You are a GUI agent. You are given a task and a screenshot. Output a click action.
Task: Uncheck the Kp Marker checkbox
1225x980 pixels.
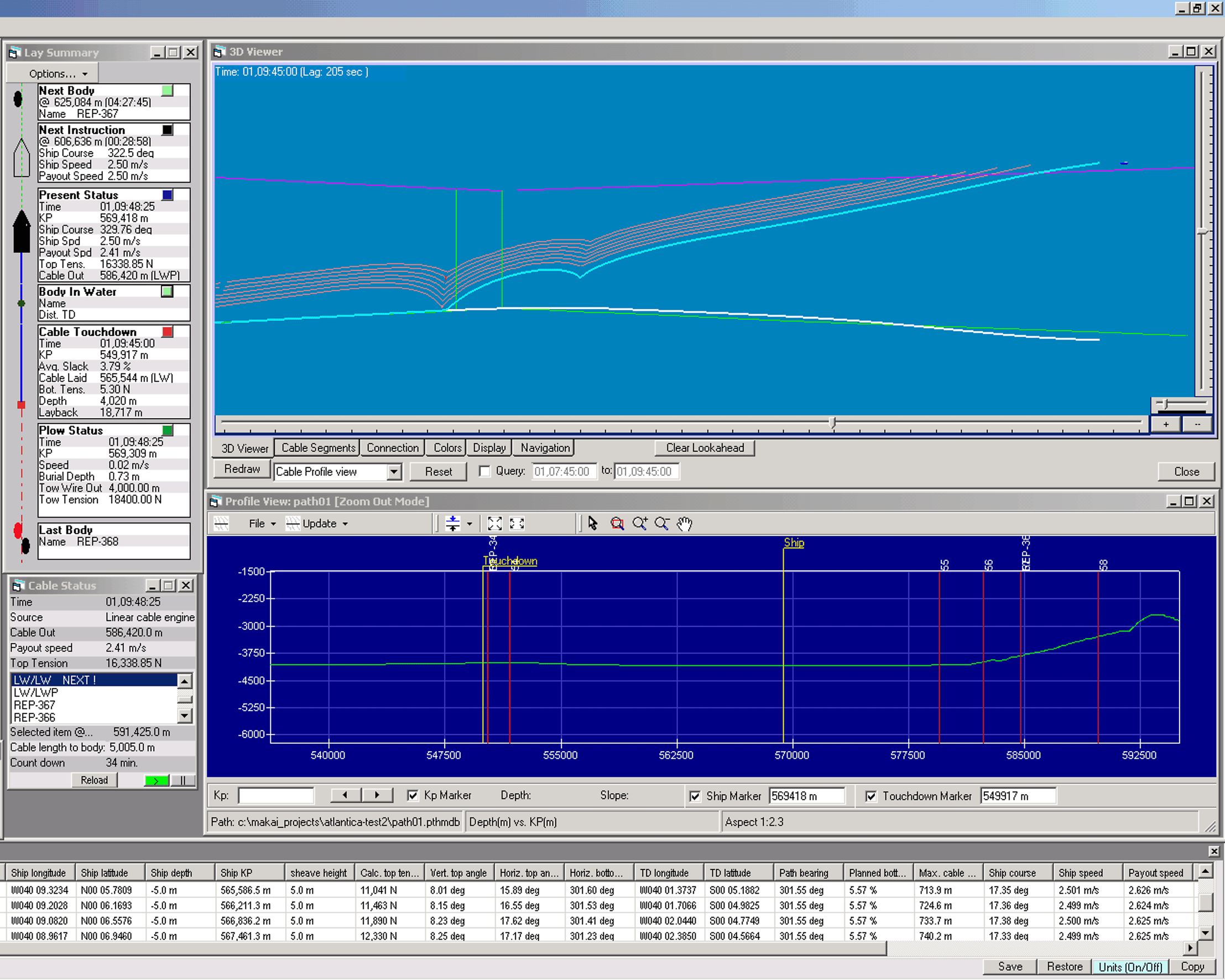pos(413,796)
